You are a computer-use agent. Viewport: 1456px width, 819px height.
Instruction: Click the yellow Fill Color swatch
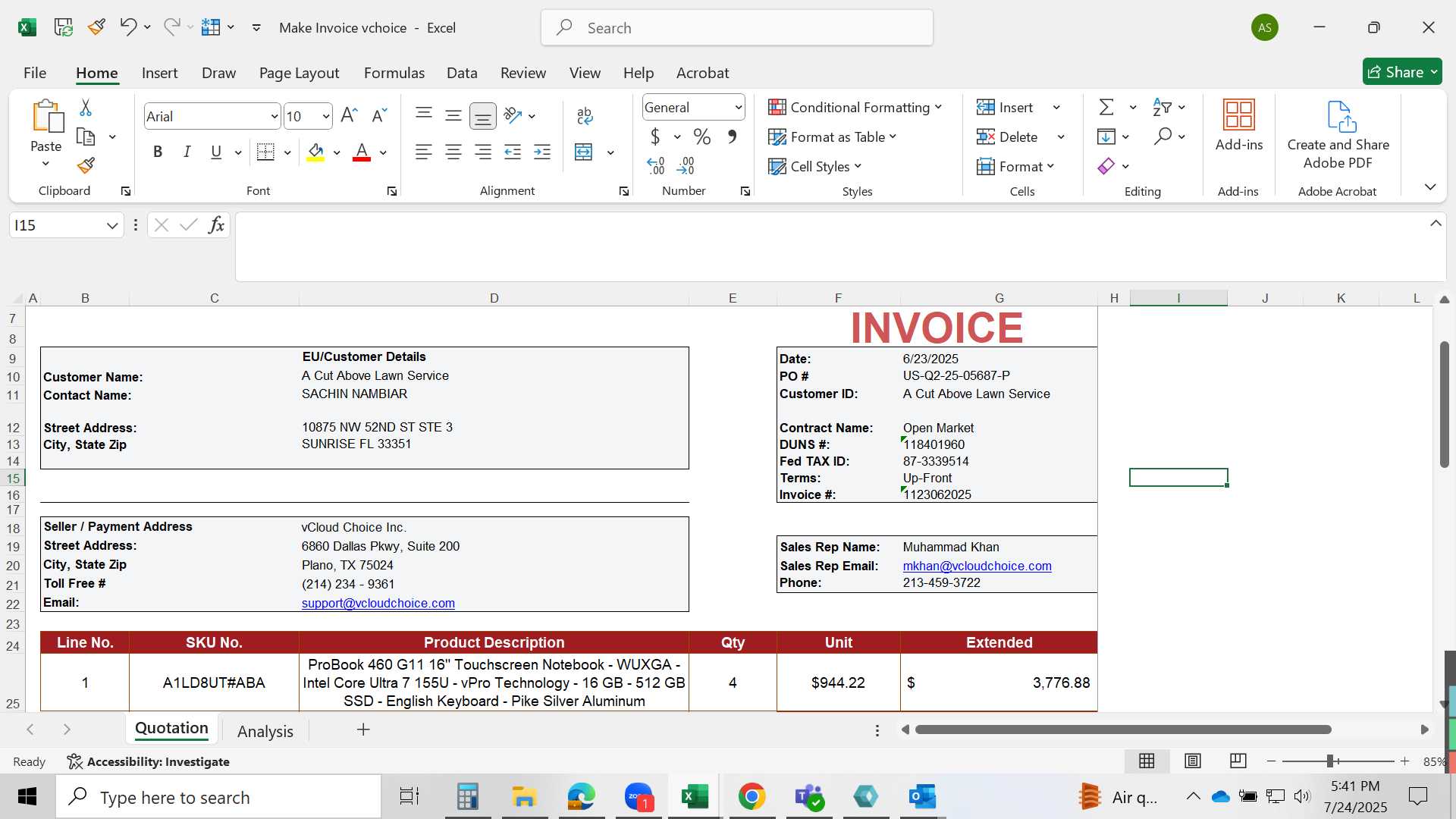click(x=315, y=152)
